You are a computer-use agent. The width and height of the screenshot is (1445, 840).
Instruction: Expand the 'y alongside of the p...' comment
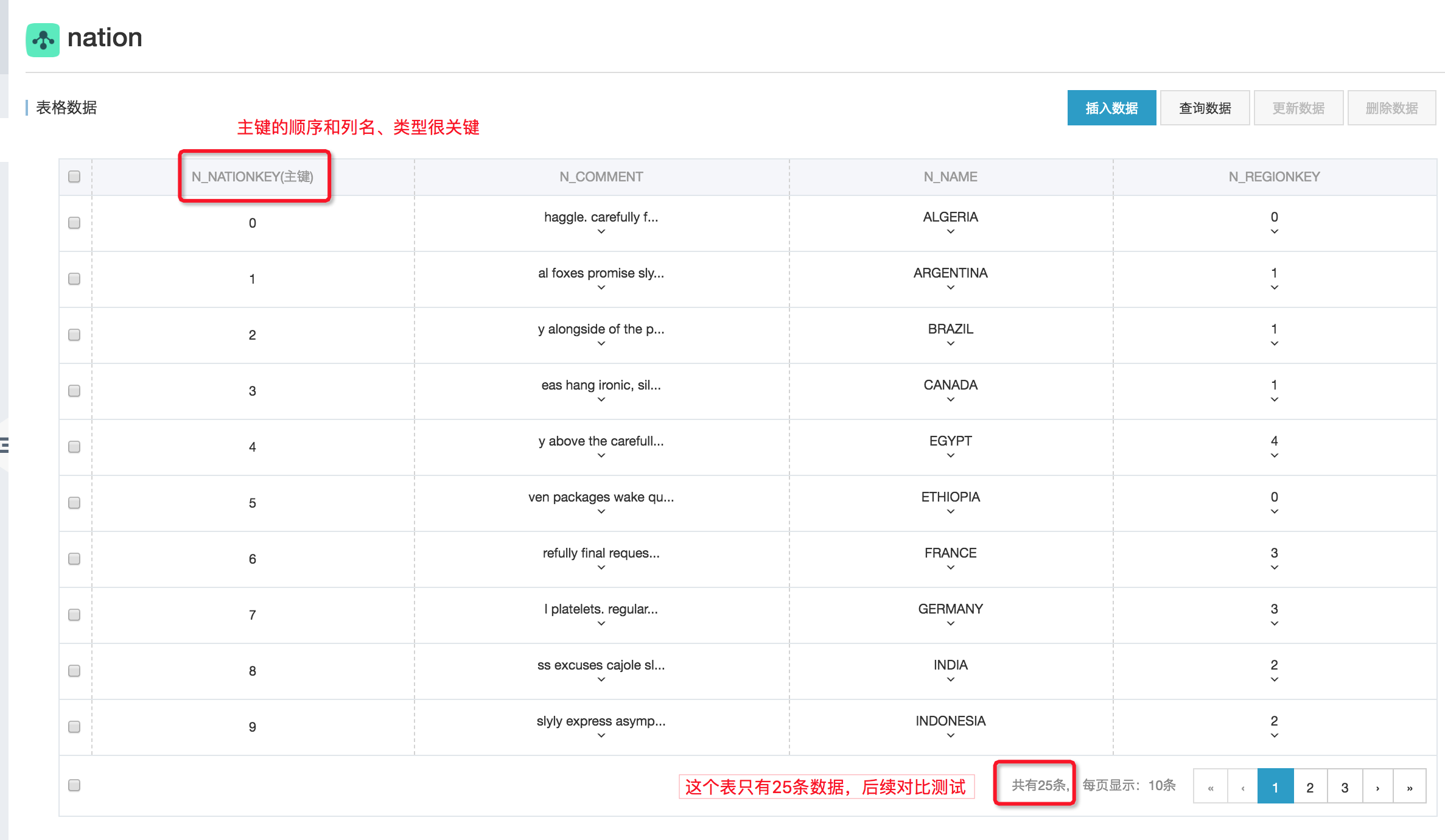(x=601, y=343)
